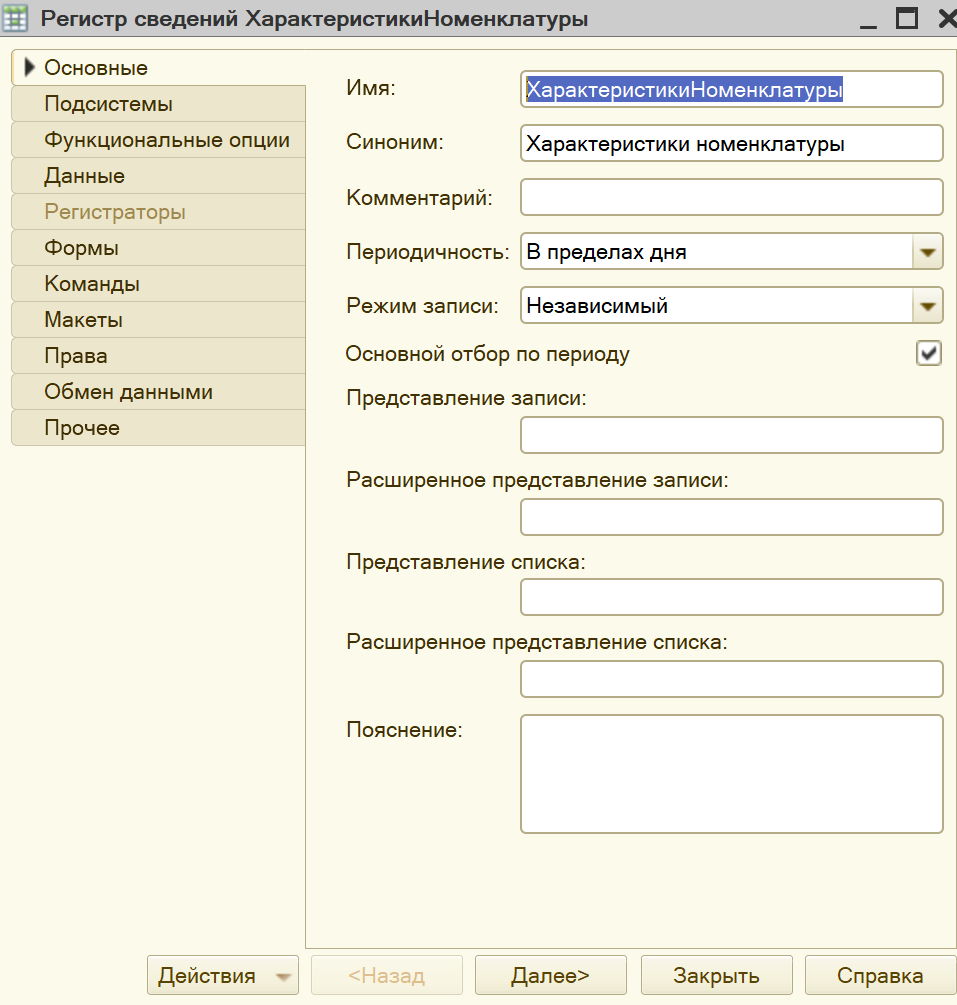Toggle the Основной отбор по периоду checkbox

pos(928,353)
